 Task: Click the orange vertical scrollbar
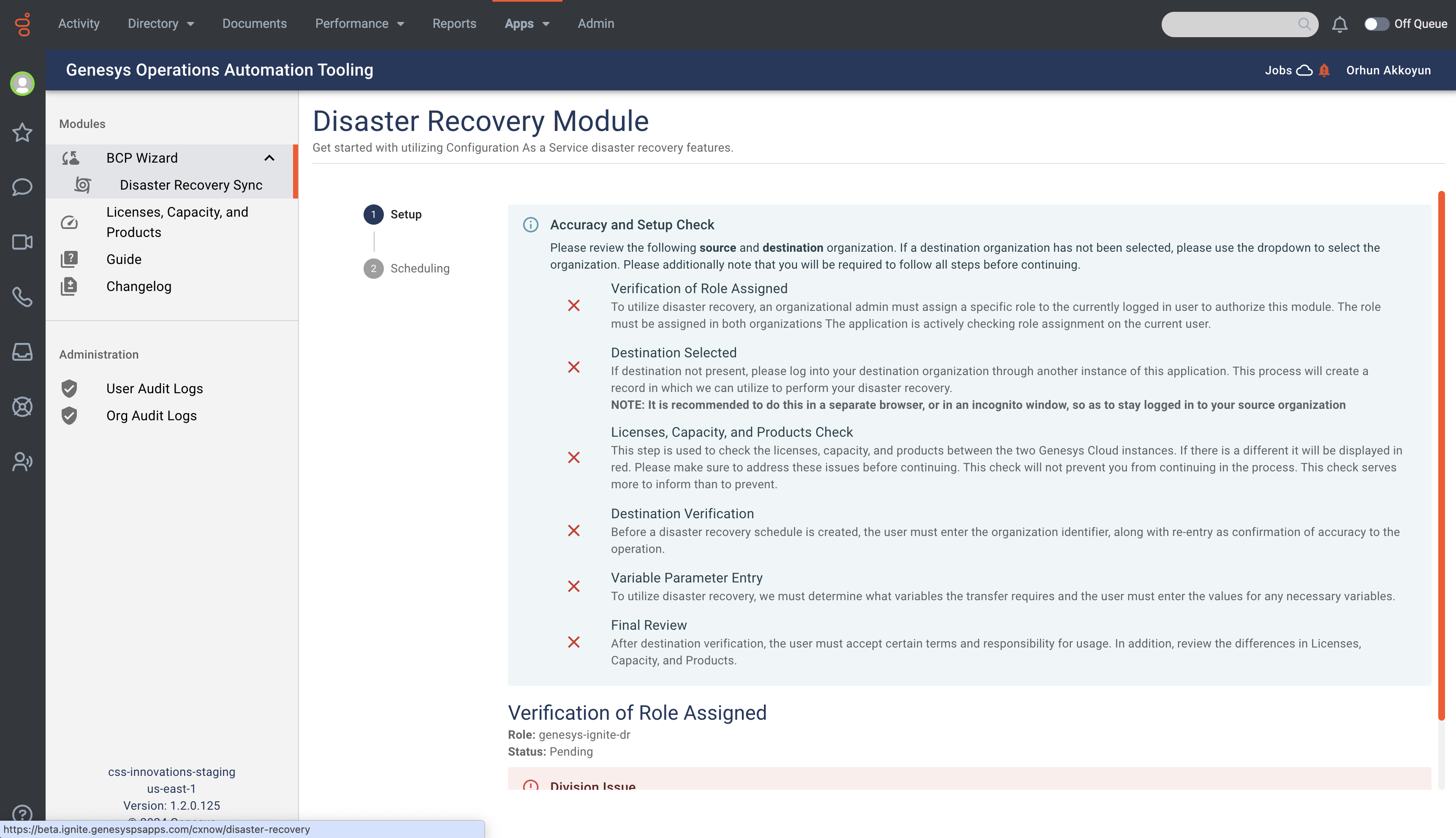(x=1441, y=454)
